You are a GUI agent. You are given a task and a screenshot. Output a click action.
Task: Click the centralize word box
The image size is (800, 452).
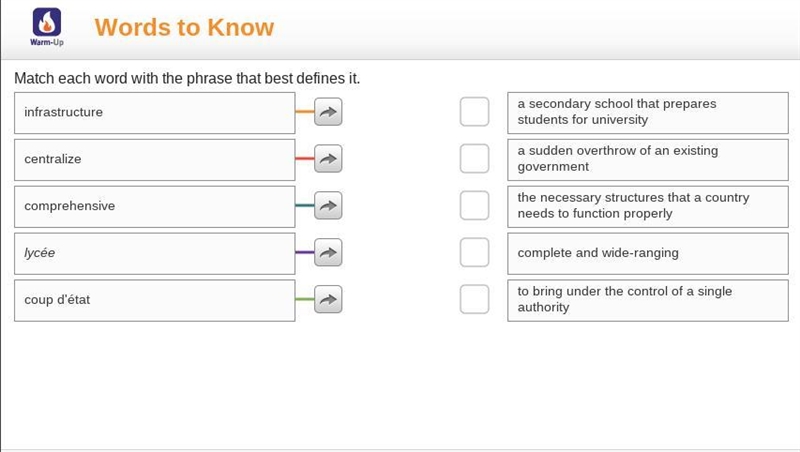coord(155,160)
